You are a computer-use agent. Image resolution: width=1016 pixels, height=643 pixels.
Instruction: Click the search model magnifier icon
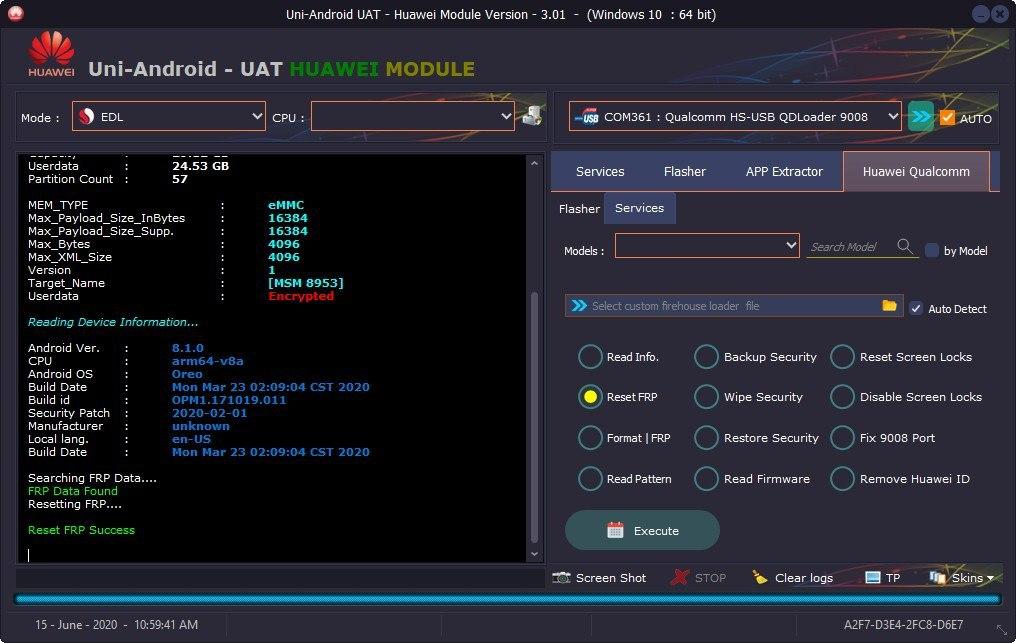pos(905,246)
